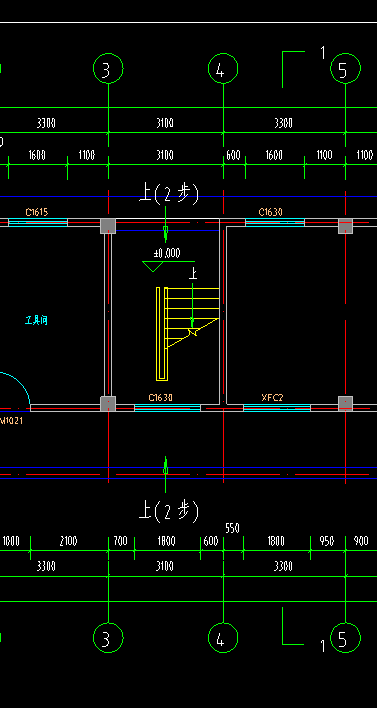Select the yellow staircase symbol
The height and width of the screenshot is (708, 377).
tap(187, 333)
